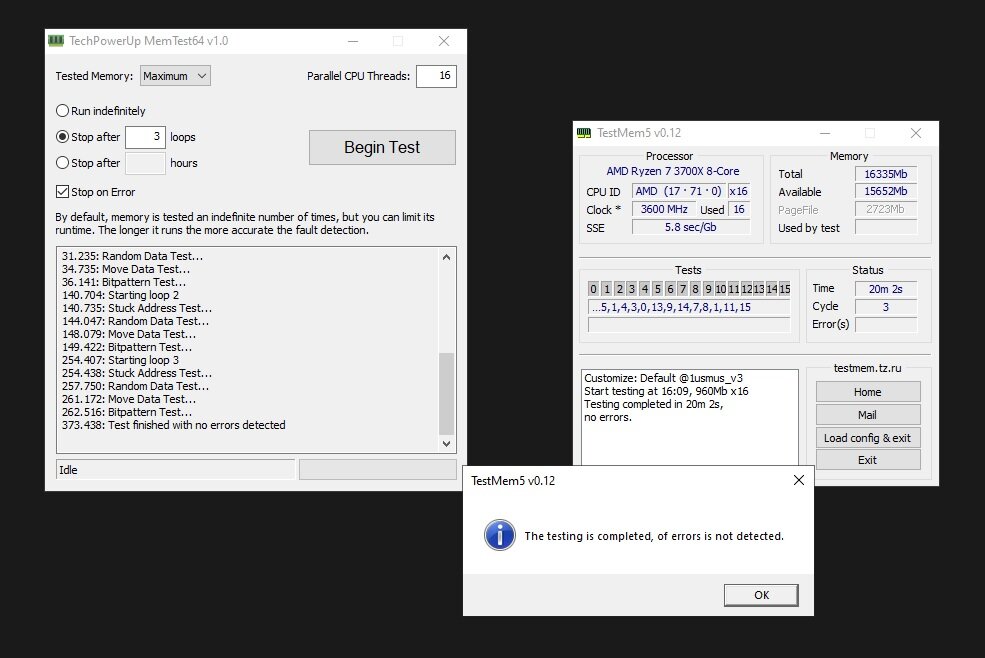Click the TestMem5 title bar RAM icon
The height and width of the screenshot is (658, 985).
pos(584,133)
